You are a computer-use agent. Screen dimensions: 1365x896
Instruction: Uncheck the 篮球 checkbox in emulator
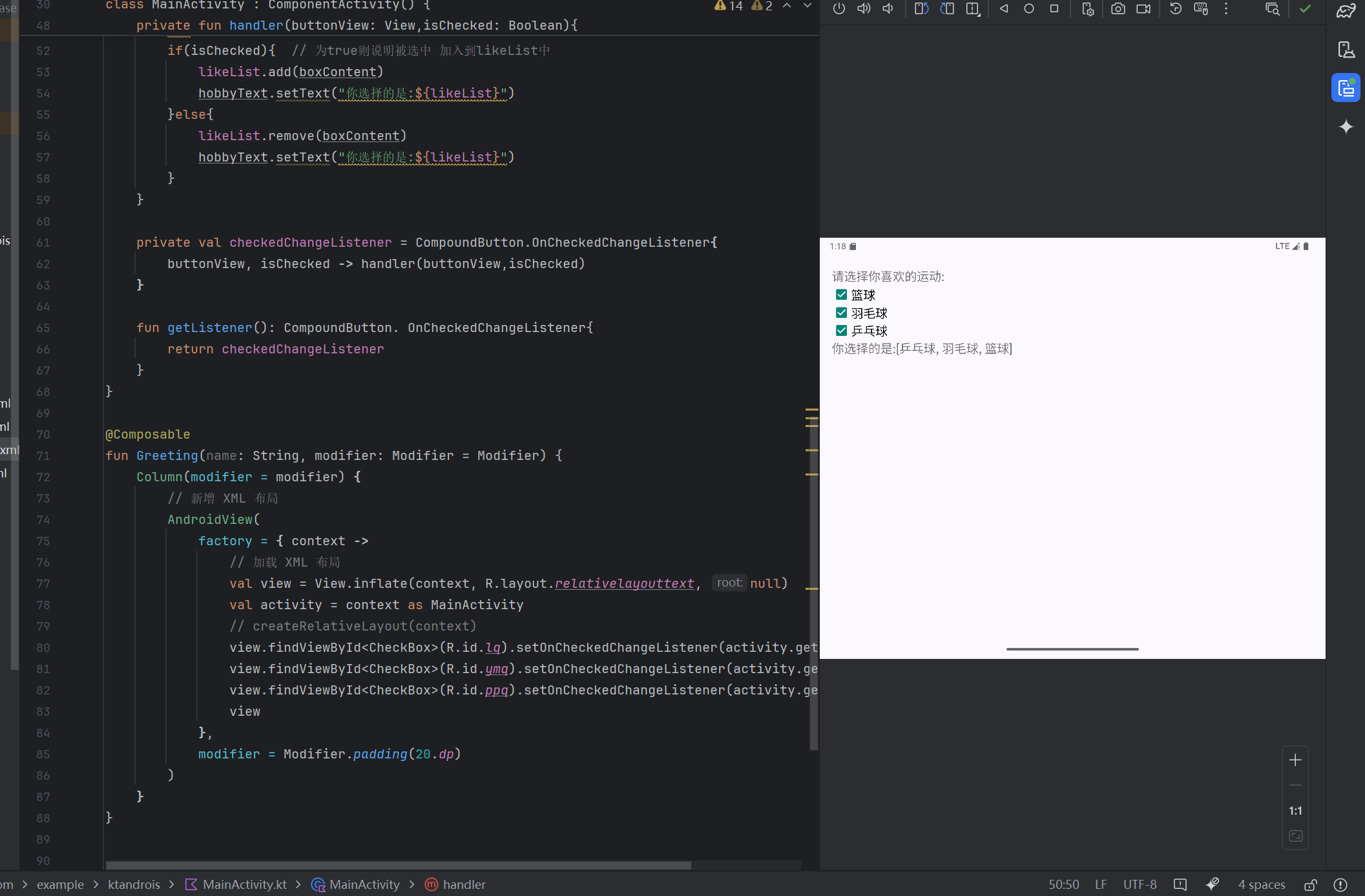pyautogui.click(x=841, y=295)
